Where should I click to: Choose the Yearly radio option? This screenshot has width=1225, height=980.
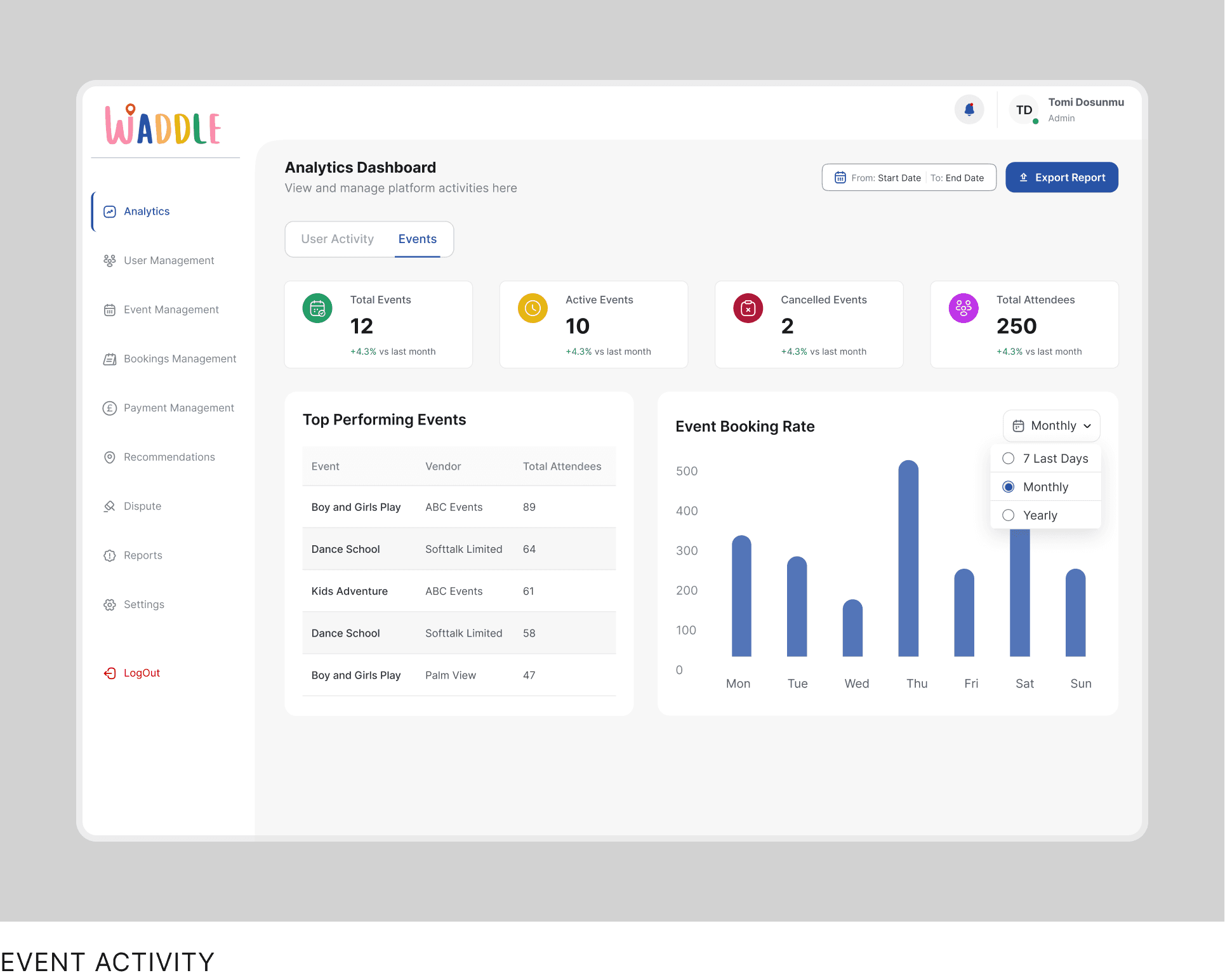click(x=1008, y=515)
